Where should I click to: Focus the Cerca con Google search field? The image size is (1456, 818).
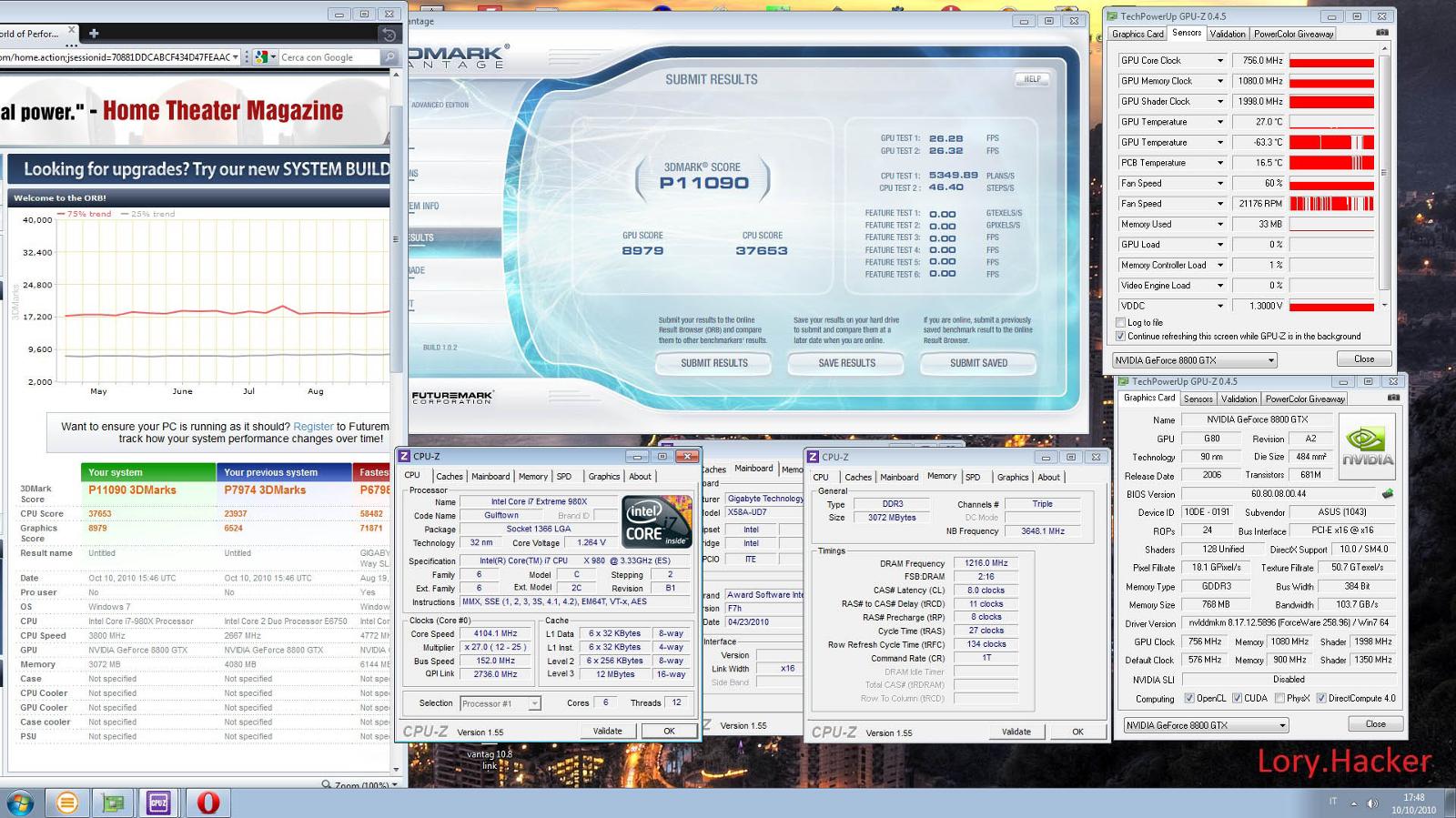(329, 57)
